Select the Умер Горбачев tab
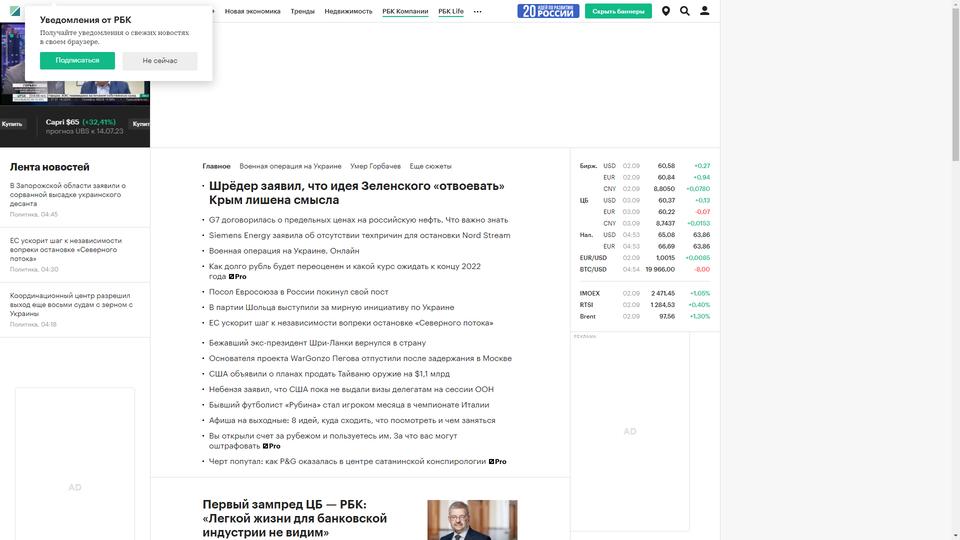Screen dimensions: 960x540 click(375, 166)
